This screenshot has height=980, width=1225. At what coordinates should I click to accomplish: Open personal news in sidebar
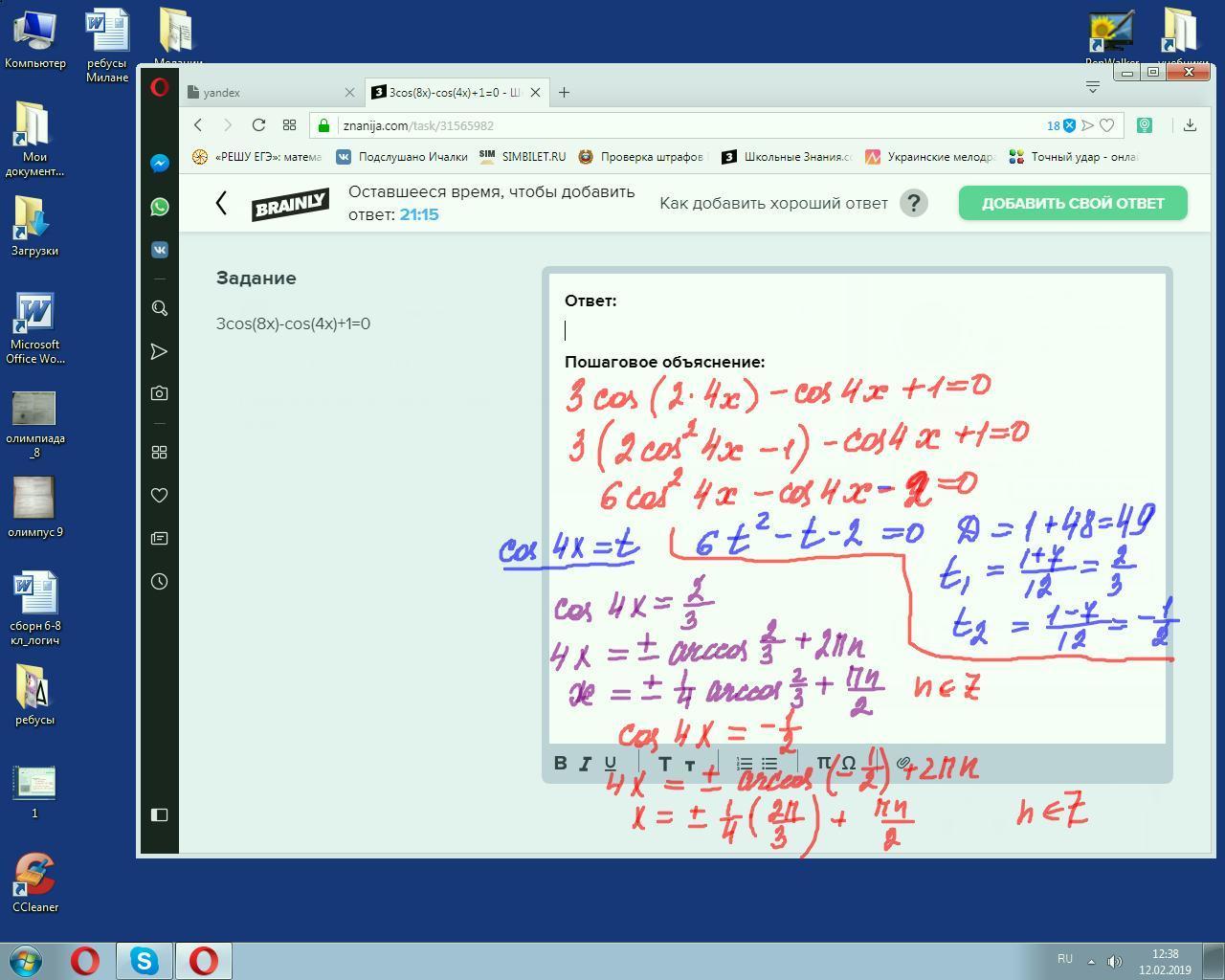[160, 539]
